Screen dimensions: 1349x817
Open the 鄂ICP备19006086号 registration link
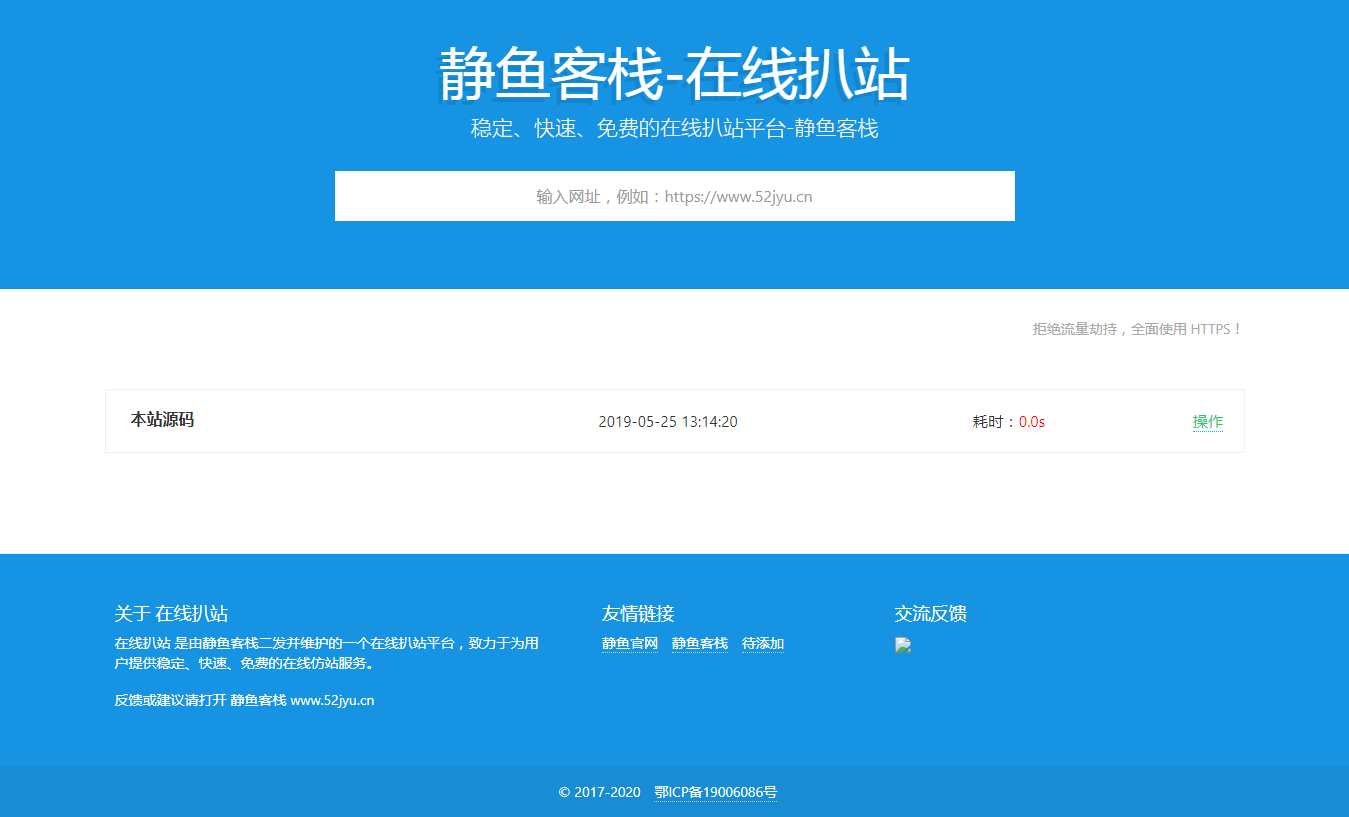[x=715, y=791]
